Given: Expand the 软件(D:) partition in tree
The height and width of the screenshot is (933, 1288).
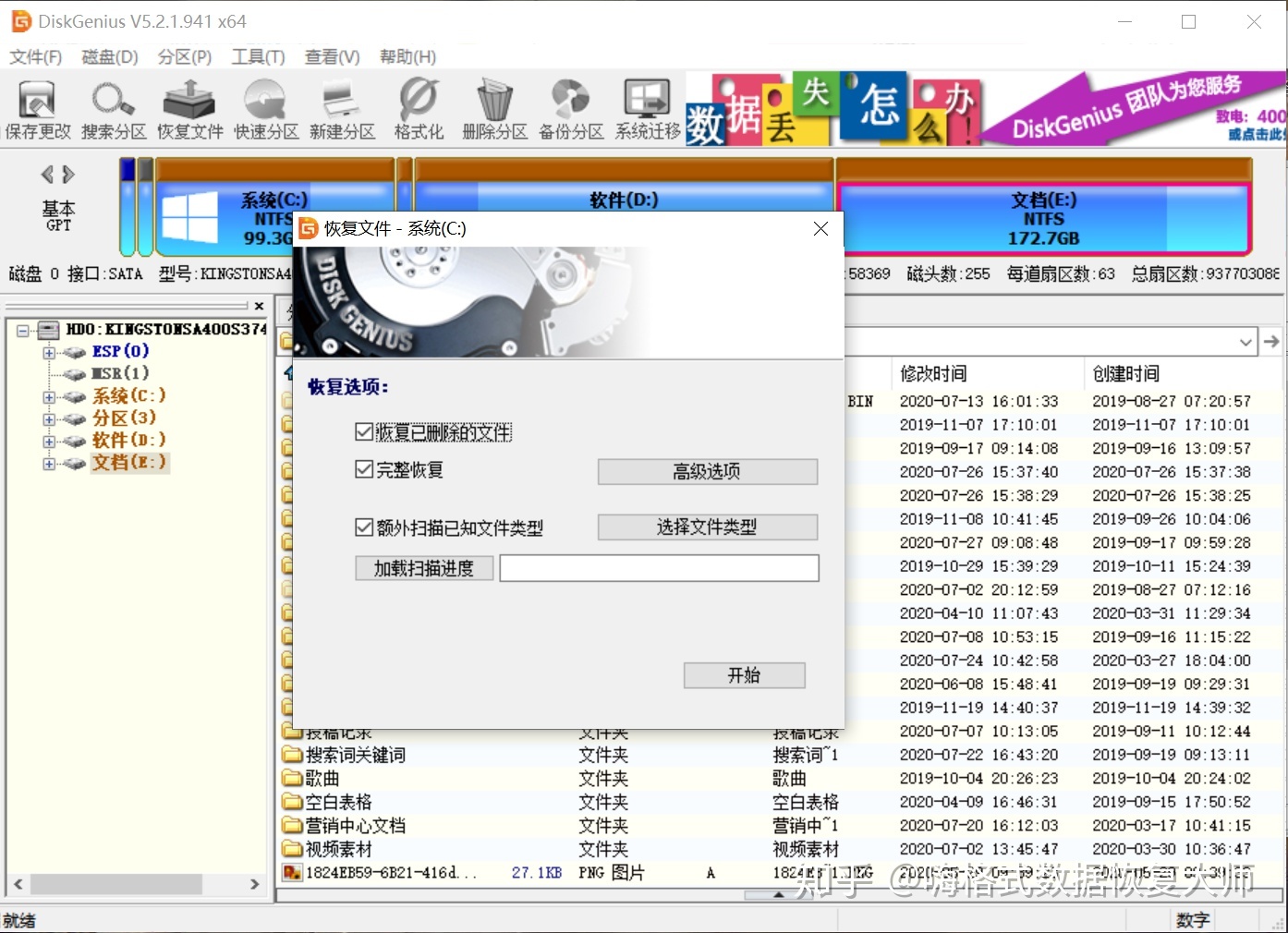Looking at the screenshot, I should pyautogui.click(x=49, y=441).
